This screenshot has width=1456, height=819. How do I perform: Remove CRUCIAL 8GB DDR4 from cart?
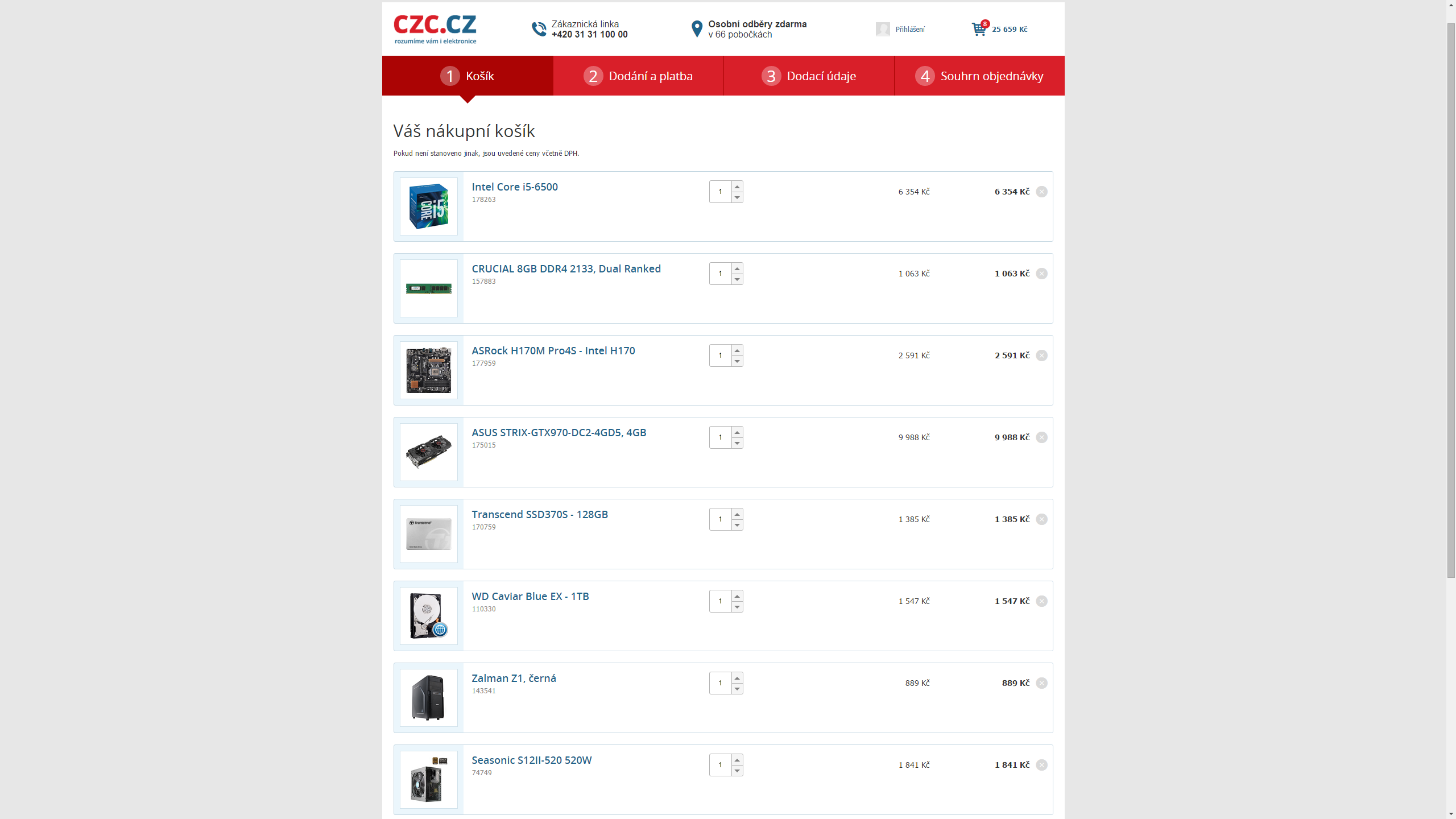(1041, 274)
